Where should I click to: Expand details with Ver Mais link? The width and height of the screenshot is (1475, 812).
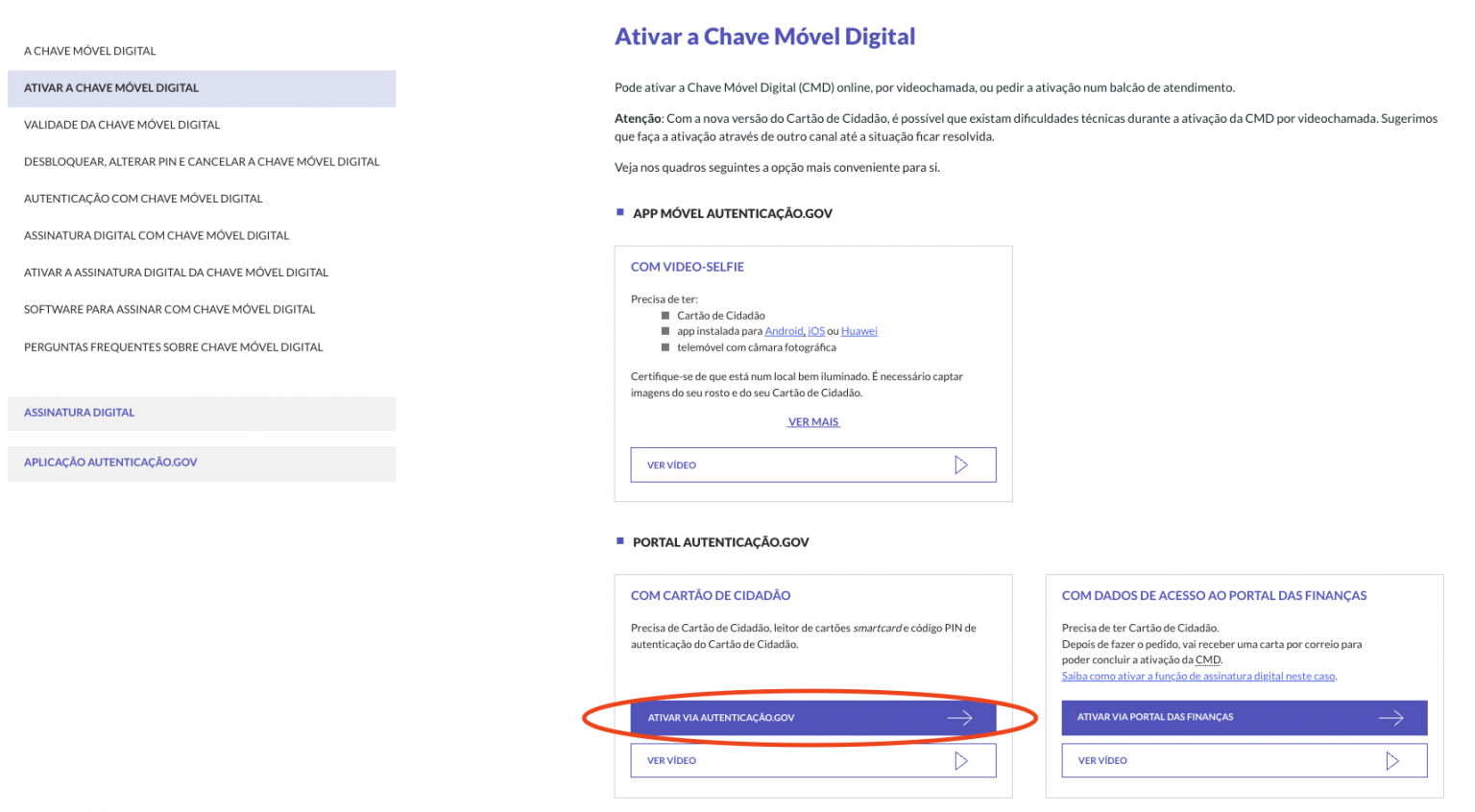point(813,421)
